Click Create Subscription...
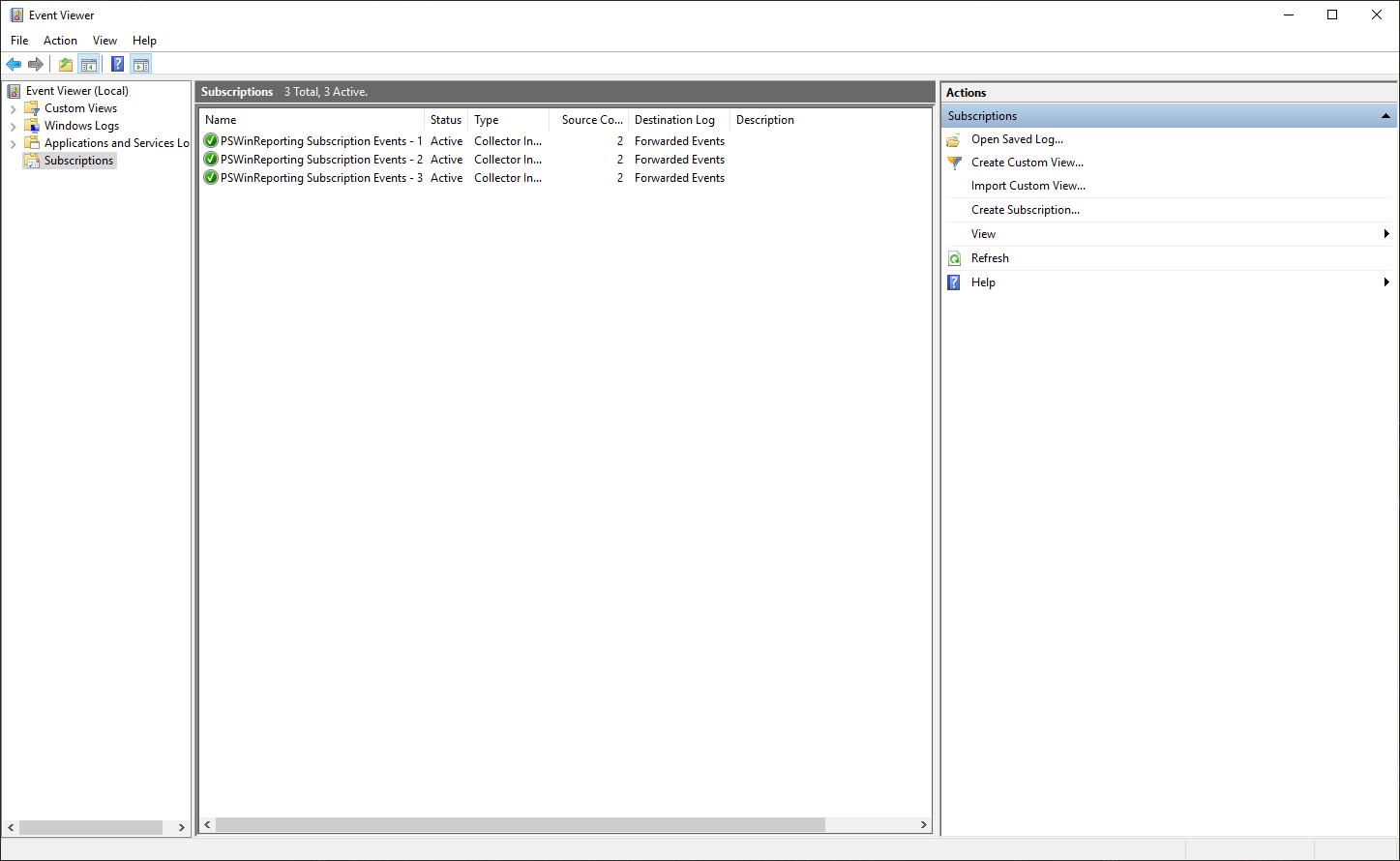 click(1026, 209)
